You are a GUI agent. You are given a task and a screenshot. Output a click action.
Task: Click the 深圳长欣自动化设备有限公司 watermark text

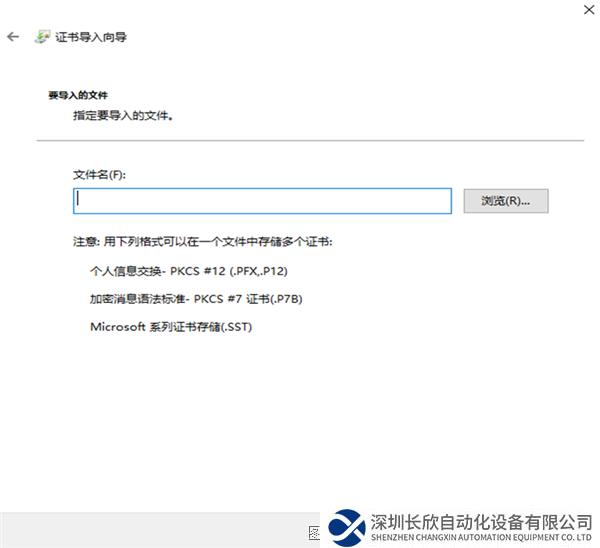(481, 521)
